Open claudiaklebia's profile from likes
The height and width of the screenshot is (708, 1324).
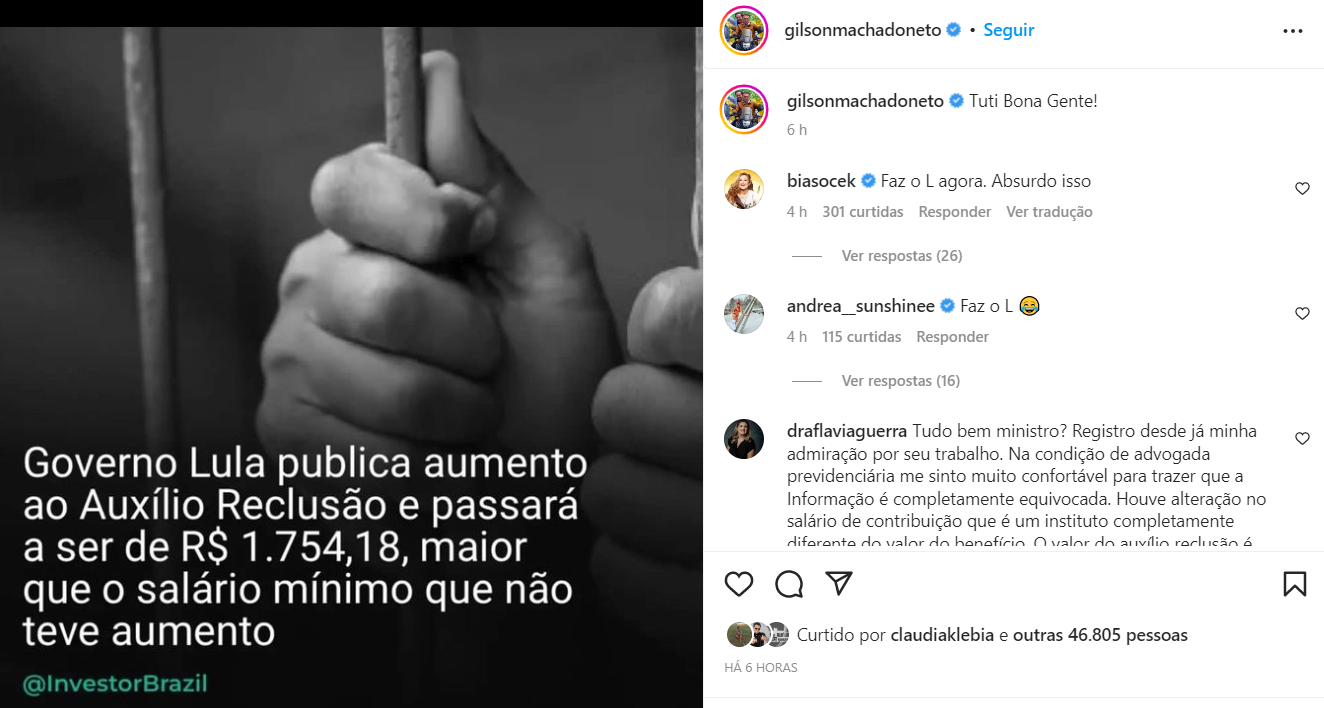(x=941, y=635)
